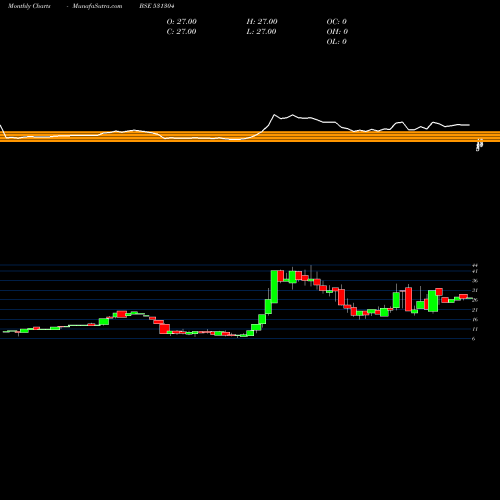Click the "OC: 0" readout
500x500 pixels.
coord(336,22)
